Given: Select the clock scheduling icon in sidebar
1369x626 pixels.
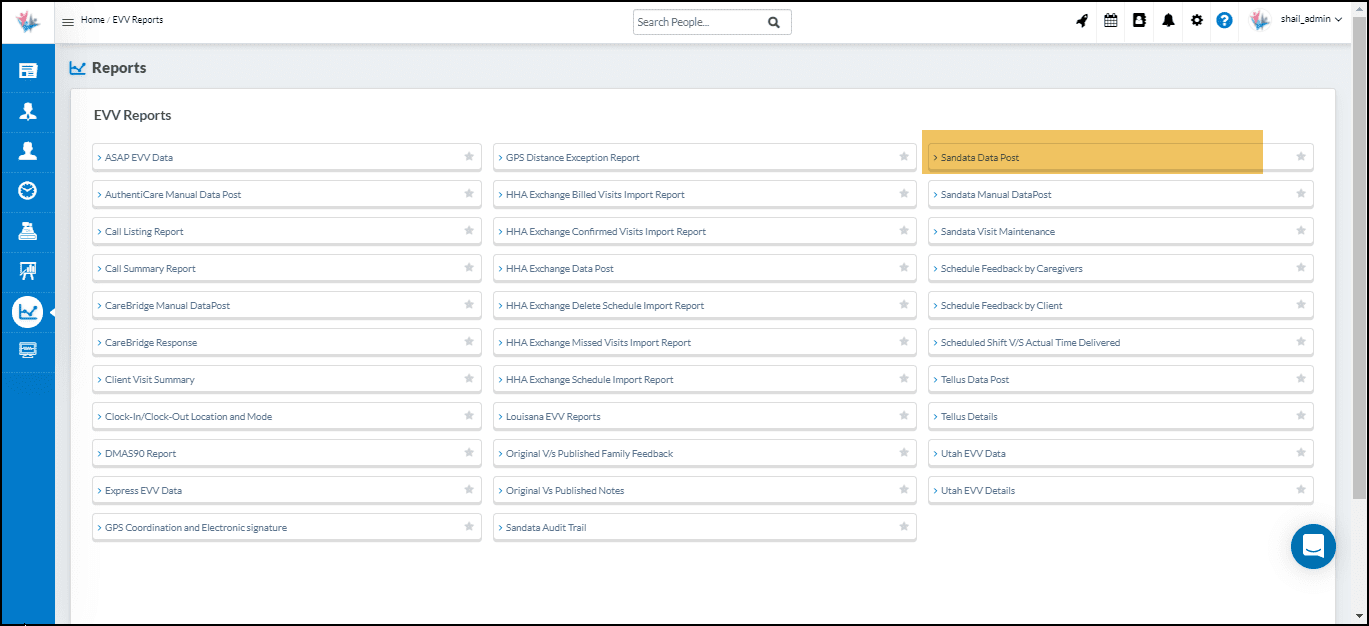Looking at the screenshot, I should coord(28,190).
